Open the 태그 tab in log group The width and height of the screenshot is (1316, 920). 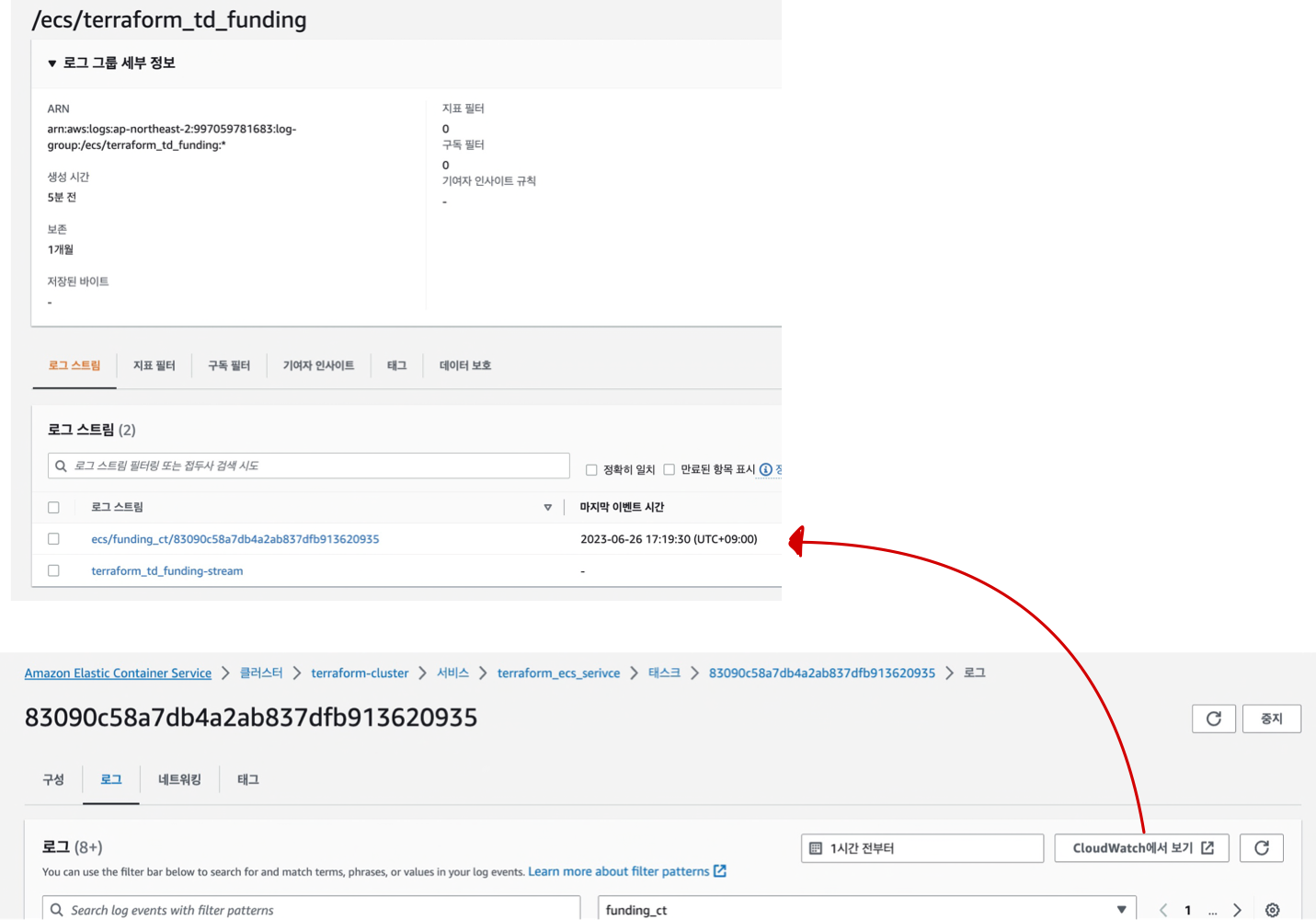[x=396, y=365]
